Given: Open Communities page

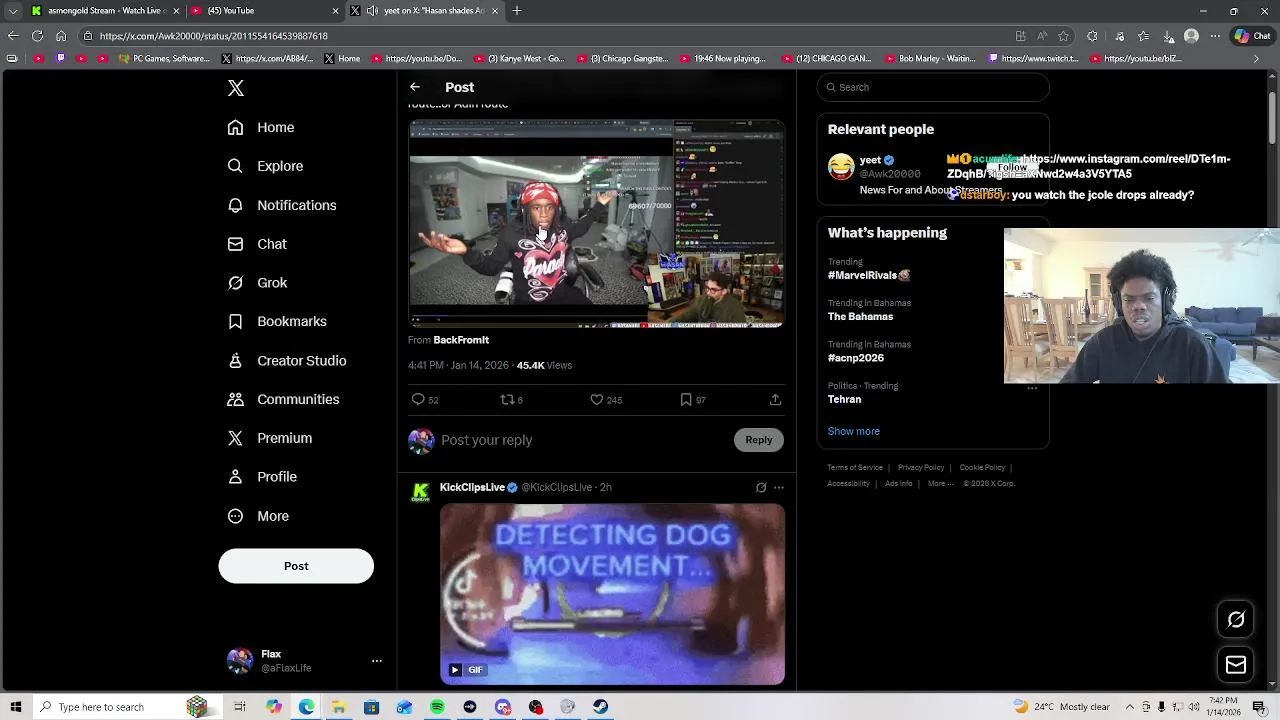Looking at the screenshot, I should [283, 399].
